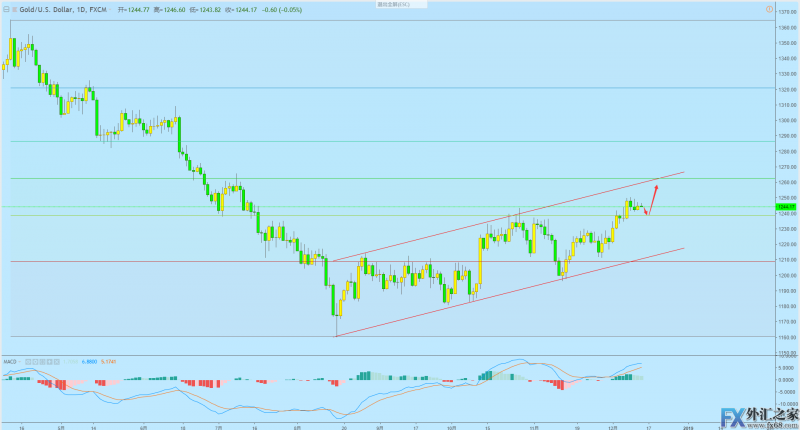Click the green 1244.17 current price label
Viewport: 800px width, 430px height.
[787, 207]
